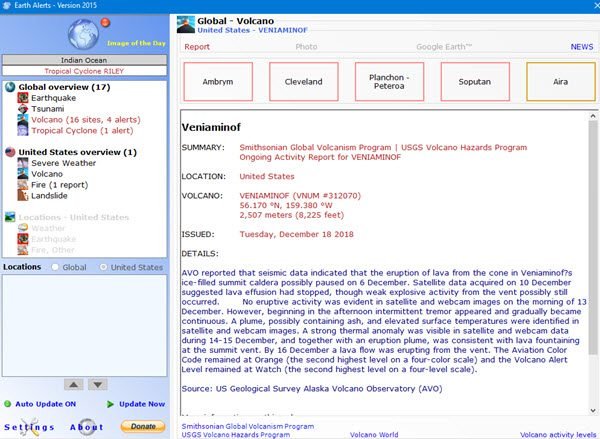
Task: Open the Tropical Cyclone RILEY alert
Action: pyautogui.click(x=84, y=71)
